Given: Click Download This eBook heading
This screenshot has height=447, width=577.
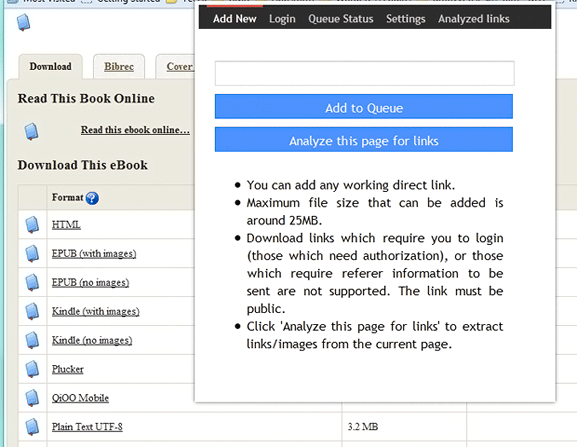Looking at the screenshot, I should pos(82,165).
